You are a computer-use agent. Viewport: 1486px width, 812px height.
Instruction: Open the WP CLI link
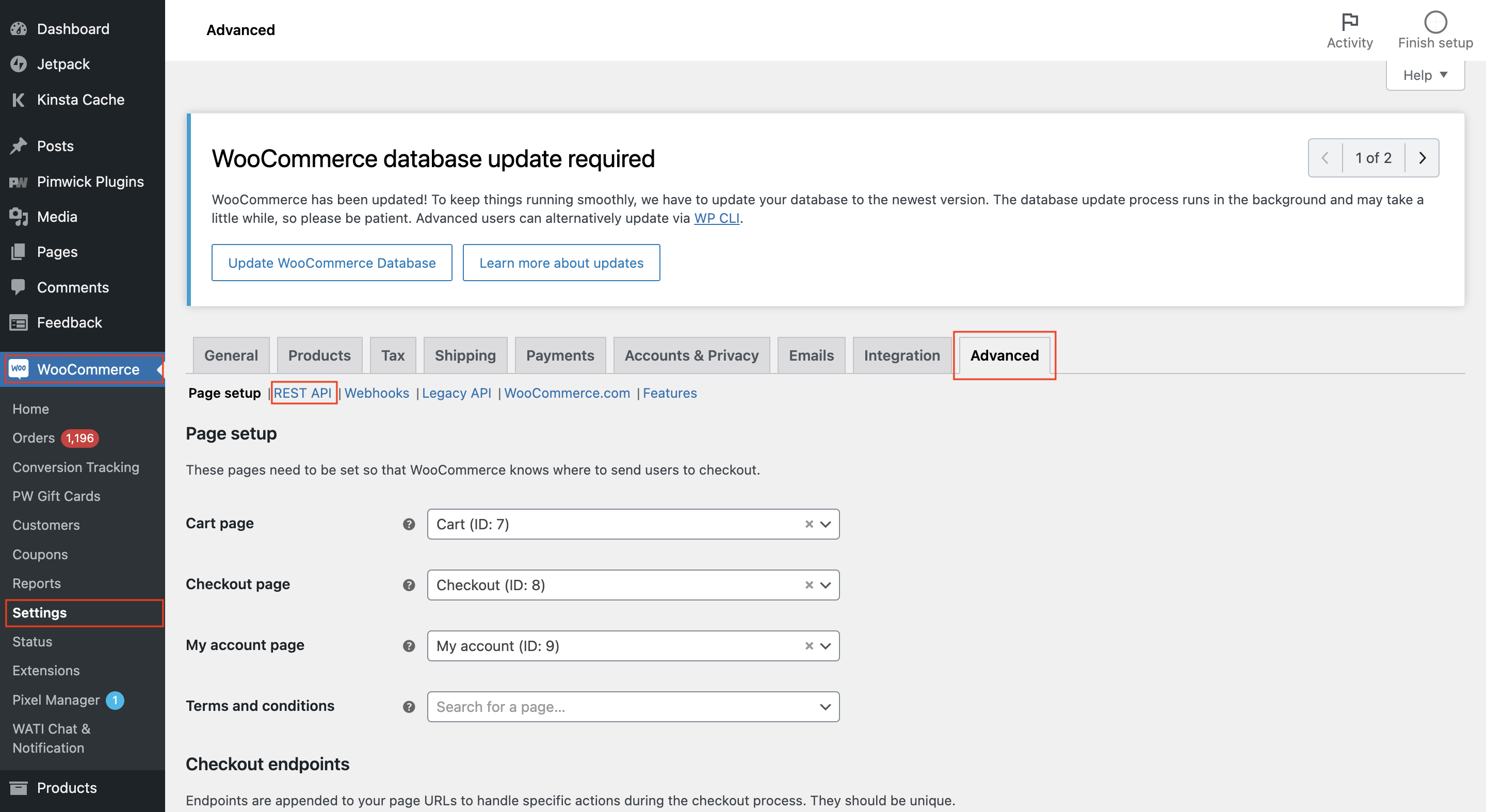(x=717, y=219)
